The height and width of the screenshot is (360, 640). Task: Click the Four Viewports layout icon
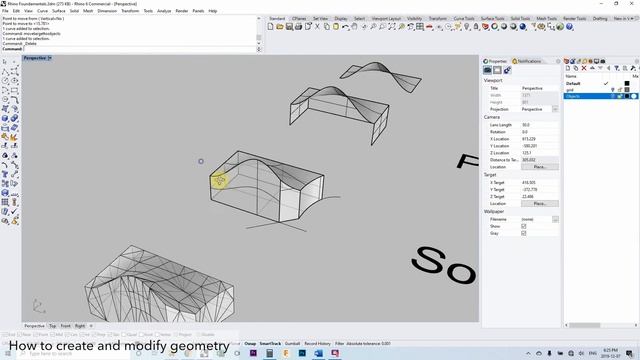point(420,27)
